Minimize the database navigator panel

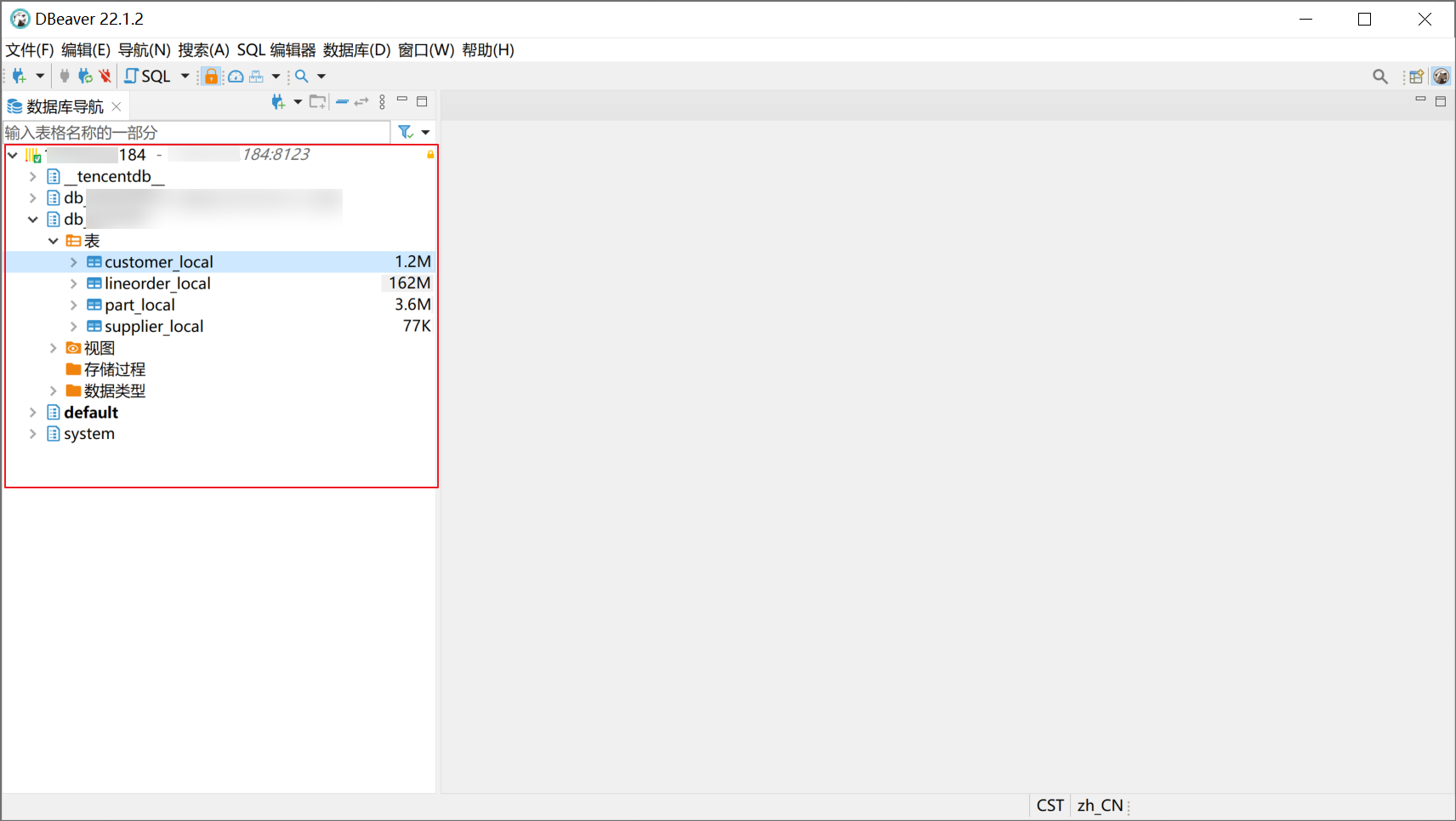(402, 100)
